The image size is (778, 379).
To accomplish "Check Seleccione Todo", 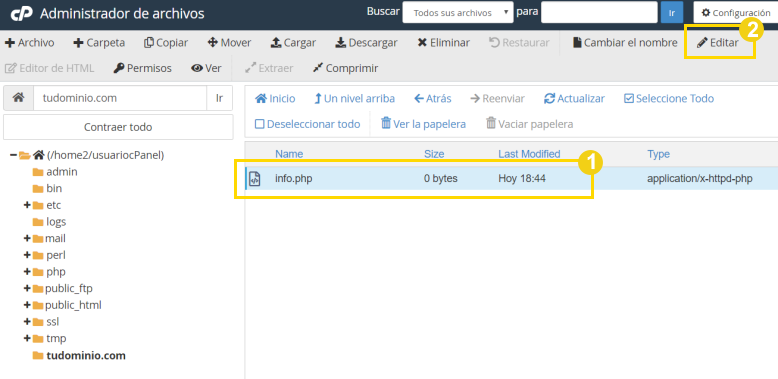I will 668,98.
